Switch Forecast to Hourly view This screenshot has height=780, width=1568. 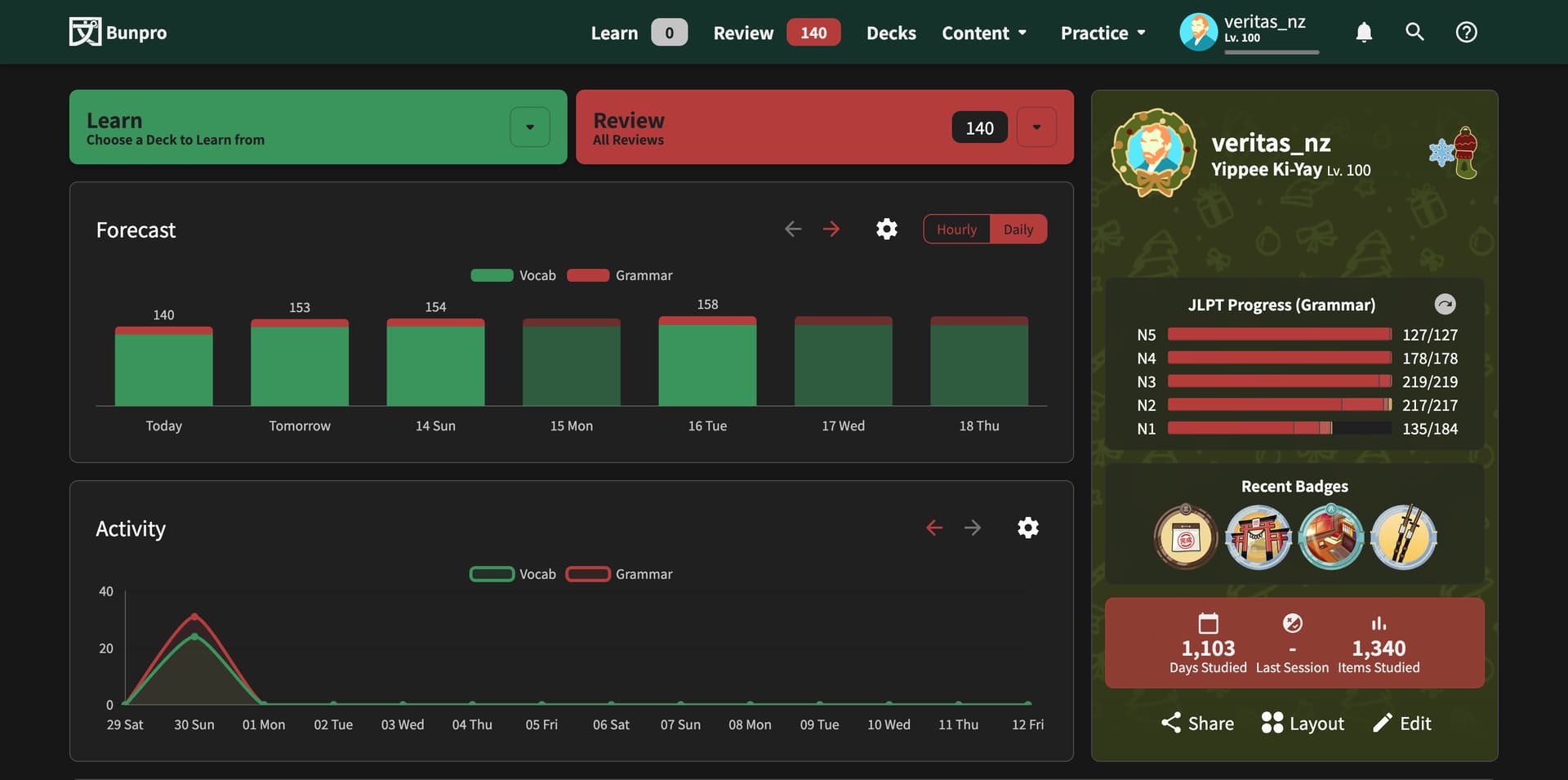(956, 230)
